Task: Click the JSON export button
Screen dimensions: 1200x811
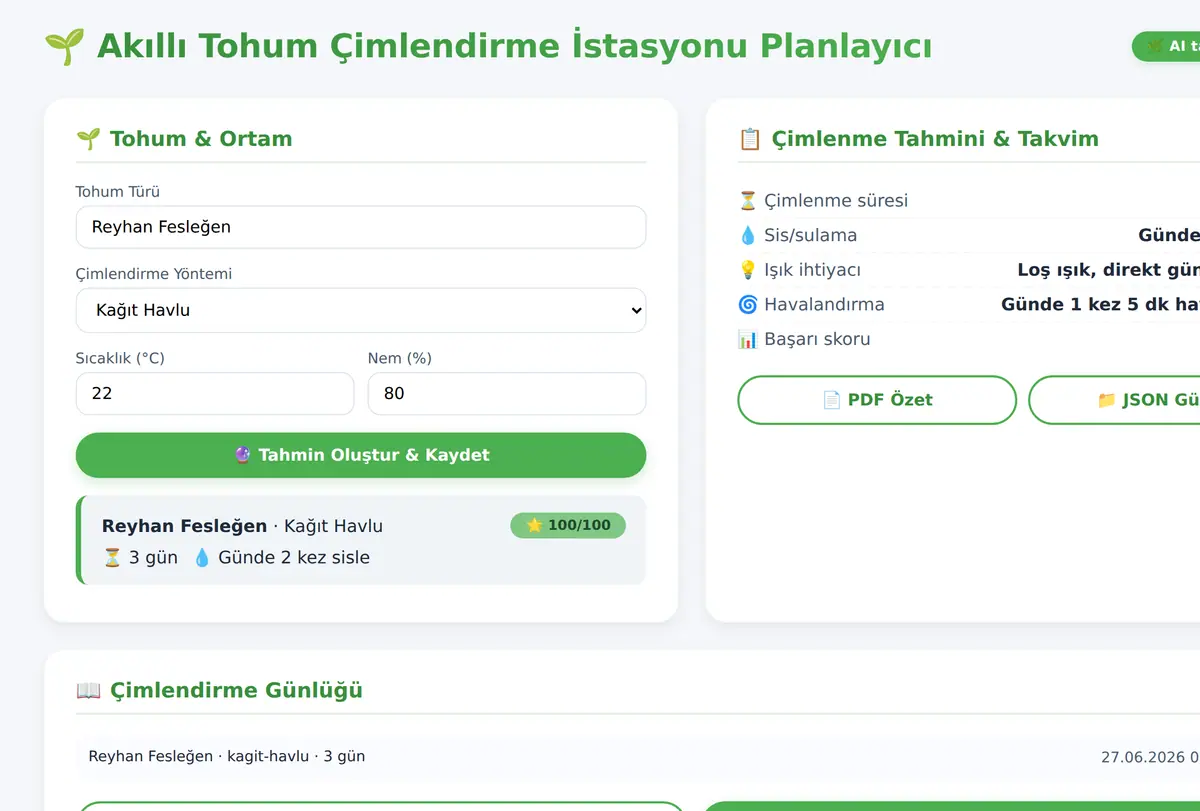Action: (x=1114, y=400)
